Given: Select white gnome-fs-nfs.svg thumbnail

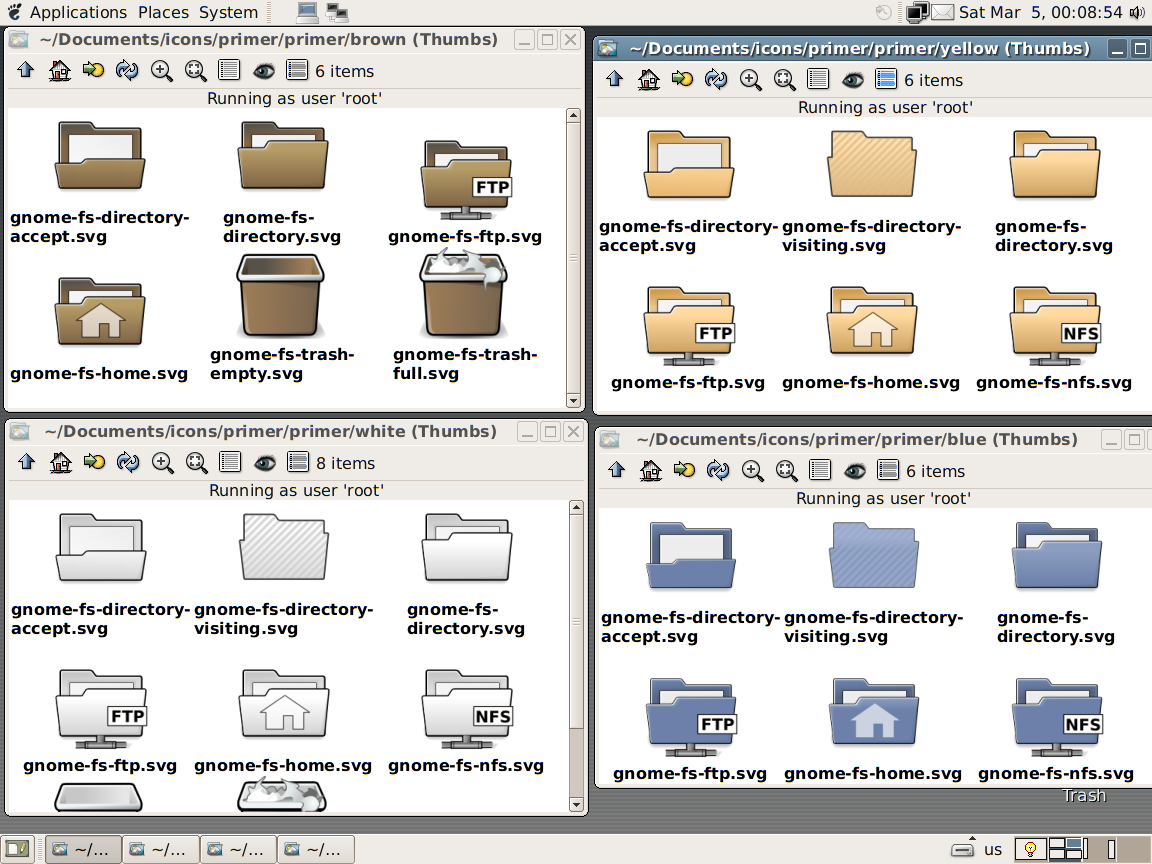Looking at the screenshot, I should (x=467, y=709).
